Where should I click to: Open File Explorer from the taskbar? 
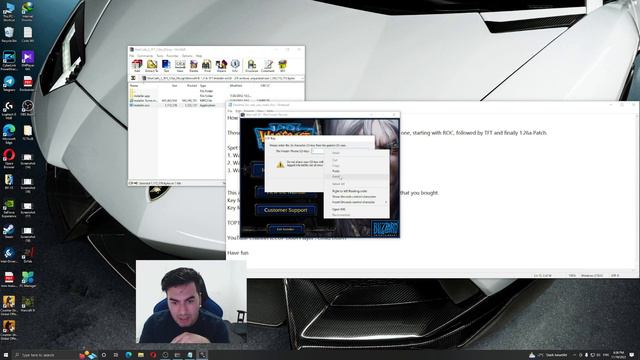pos(141,355)
